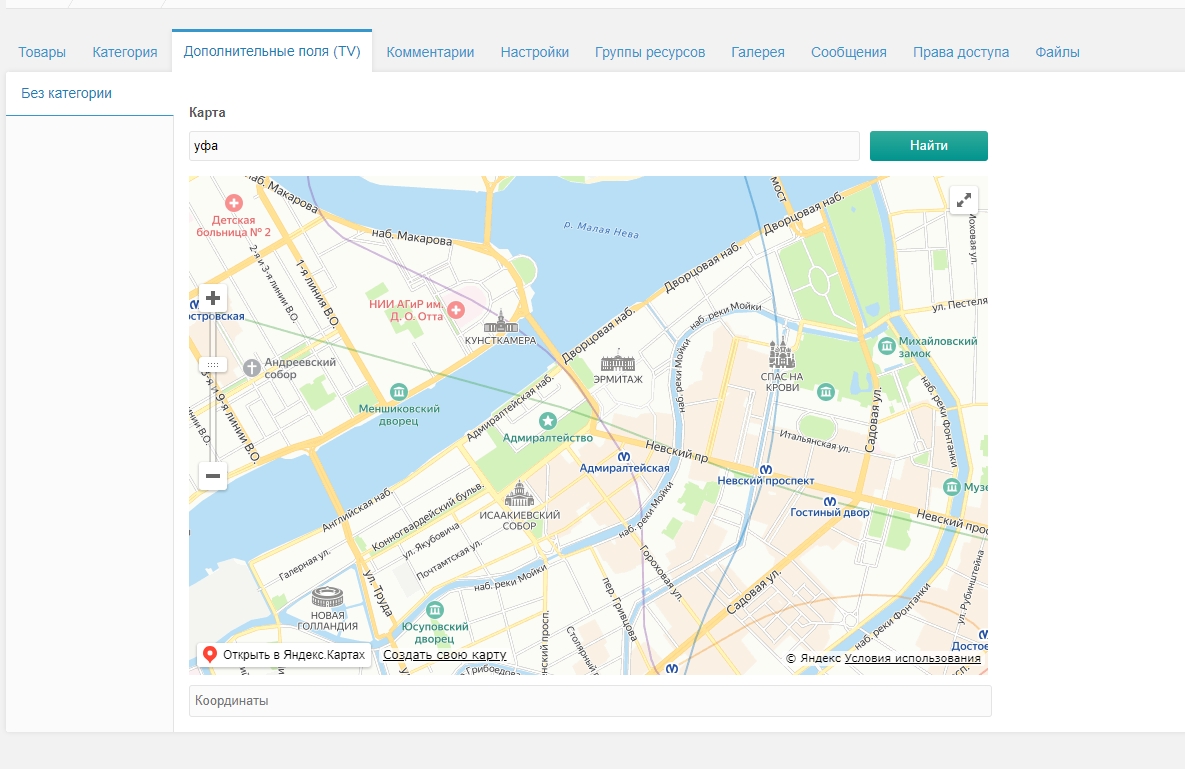Select the Kunstkamera landmark icon
1185x769 pixels.
pos(500,322)
